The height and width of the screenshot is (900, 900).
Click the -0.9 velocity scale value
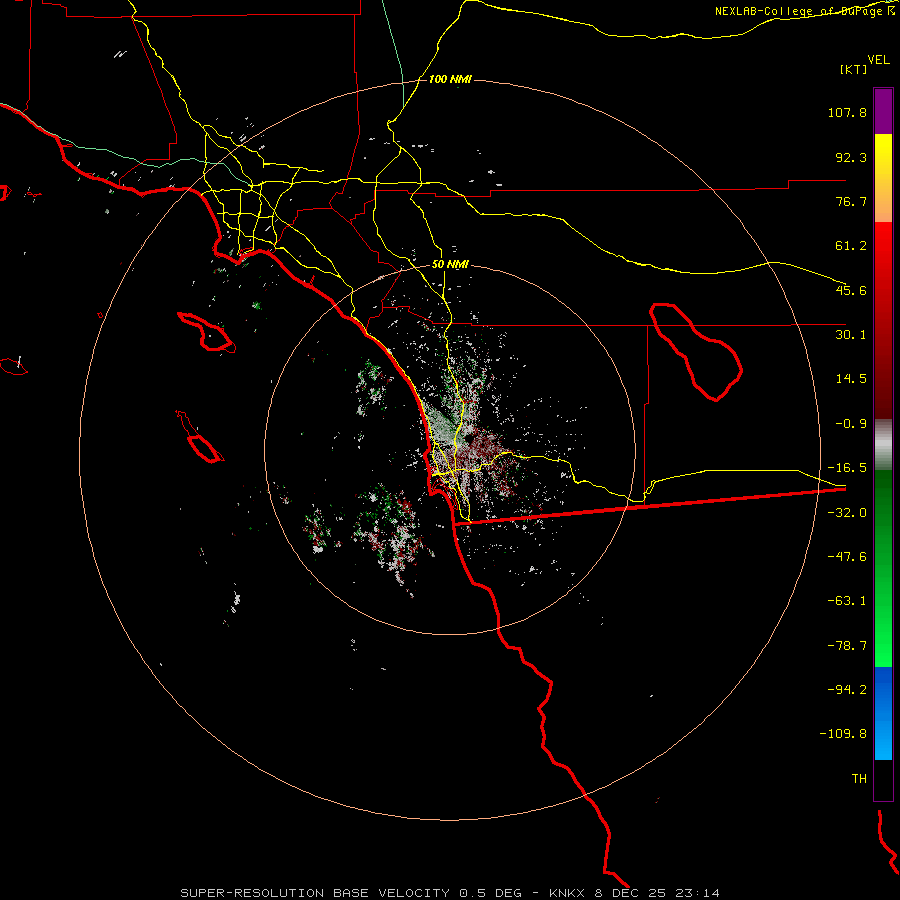851,424
